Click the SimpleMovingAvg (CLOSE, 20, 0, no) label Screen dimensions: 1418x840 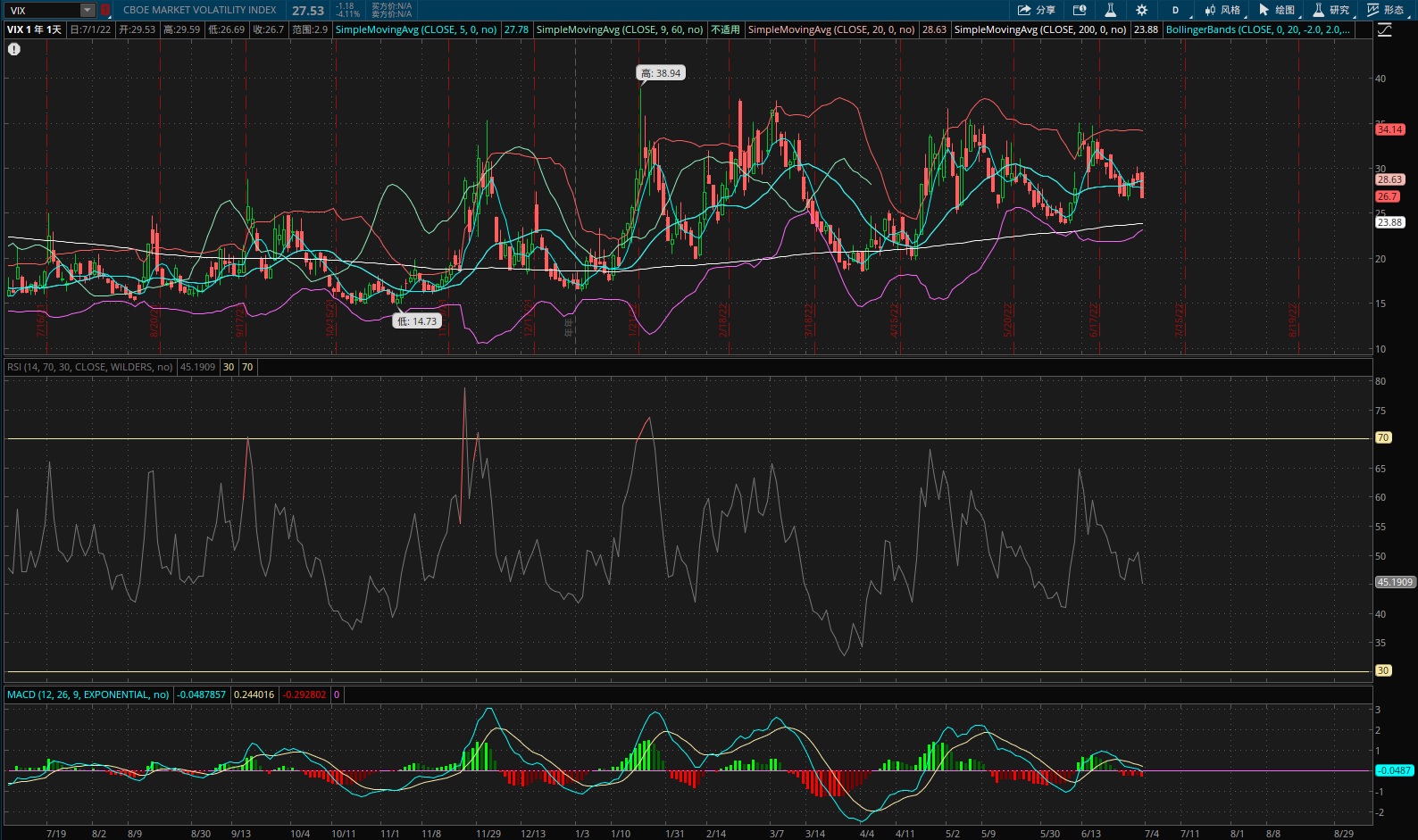(x=831, y=29)
